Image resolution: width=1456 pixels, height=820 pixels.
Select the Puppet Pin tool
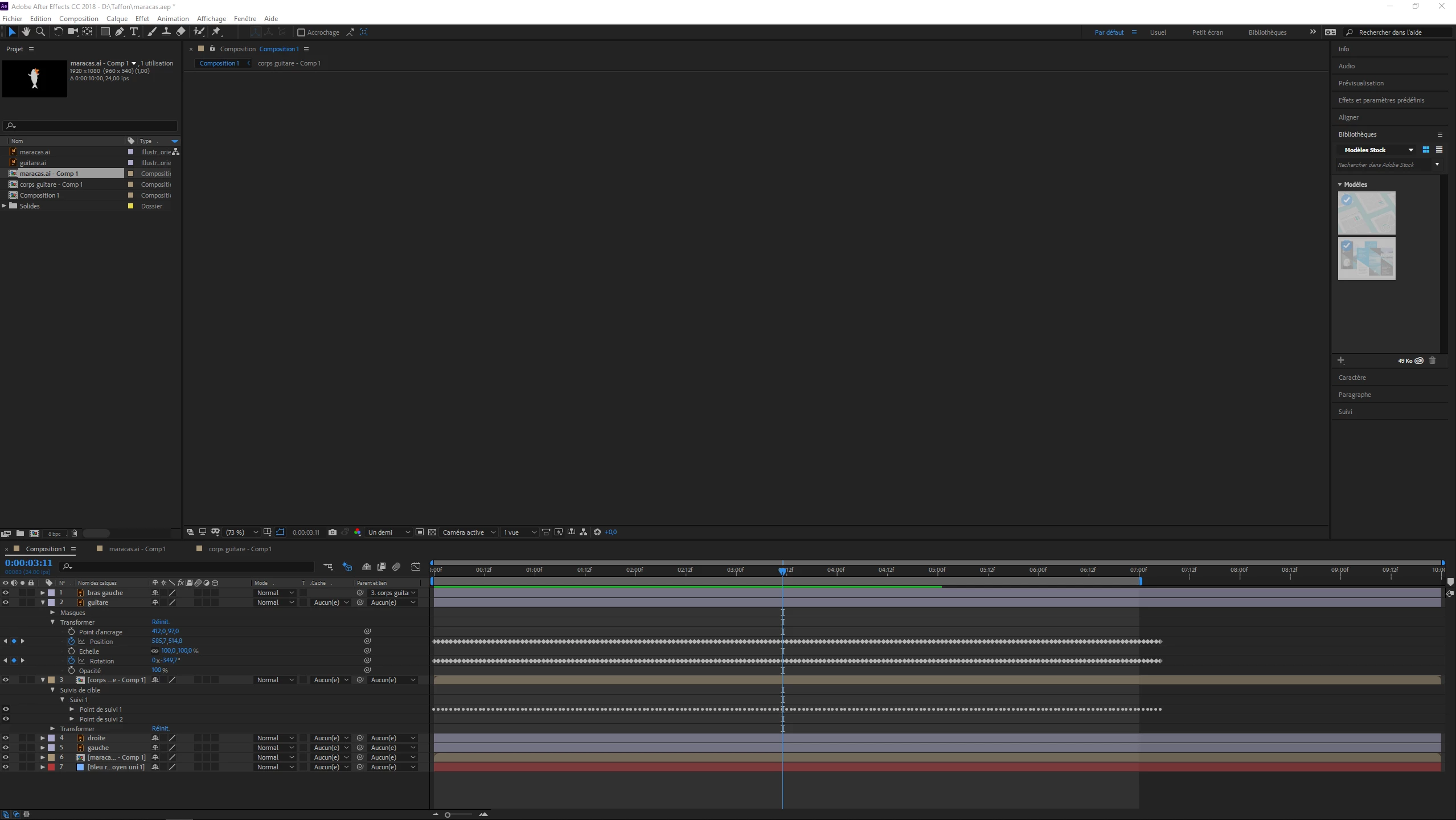click(216, 32)
